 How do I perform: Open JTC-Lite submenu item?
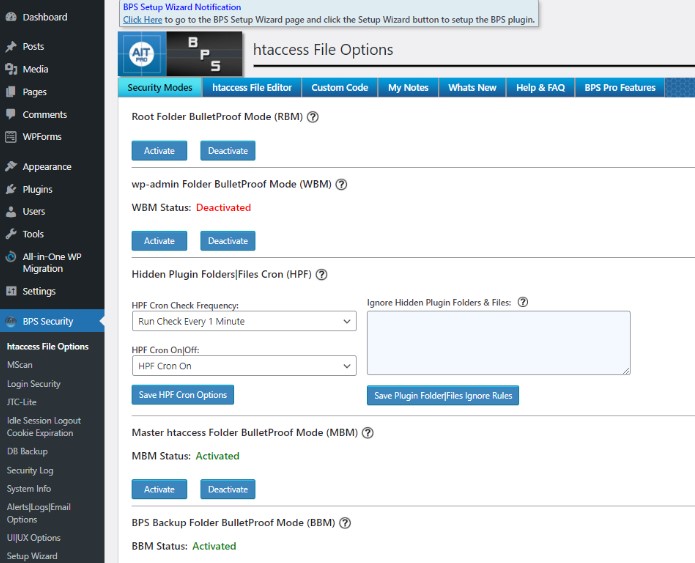[21, 402]
